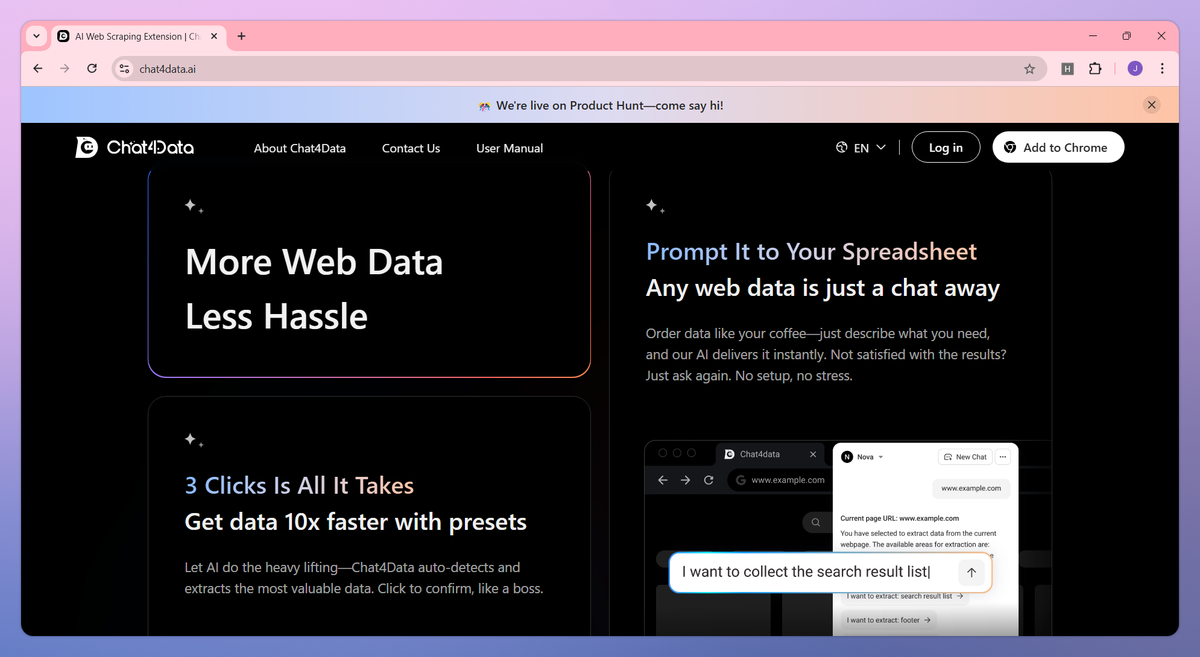Click the search result list extraction suggestion
This screenshot has height=657, width=1200.
[905, 596]
